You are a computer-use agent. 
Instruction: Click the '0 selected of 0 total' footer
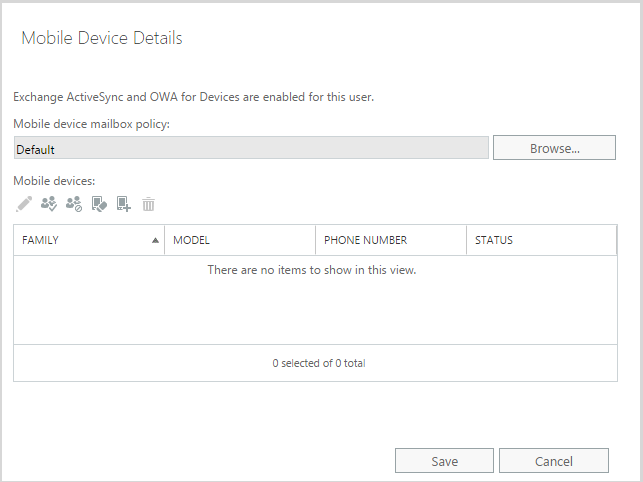click(318, 363)
